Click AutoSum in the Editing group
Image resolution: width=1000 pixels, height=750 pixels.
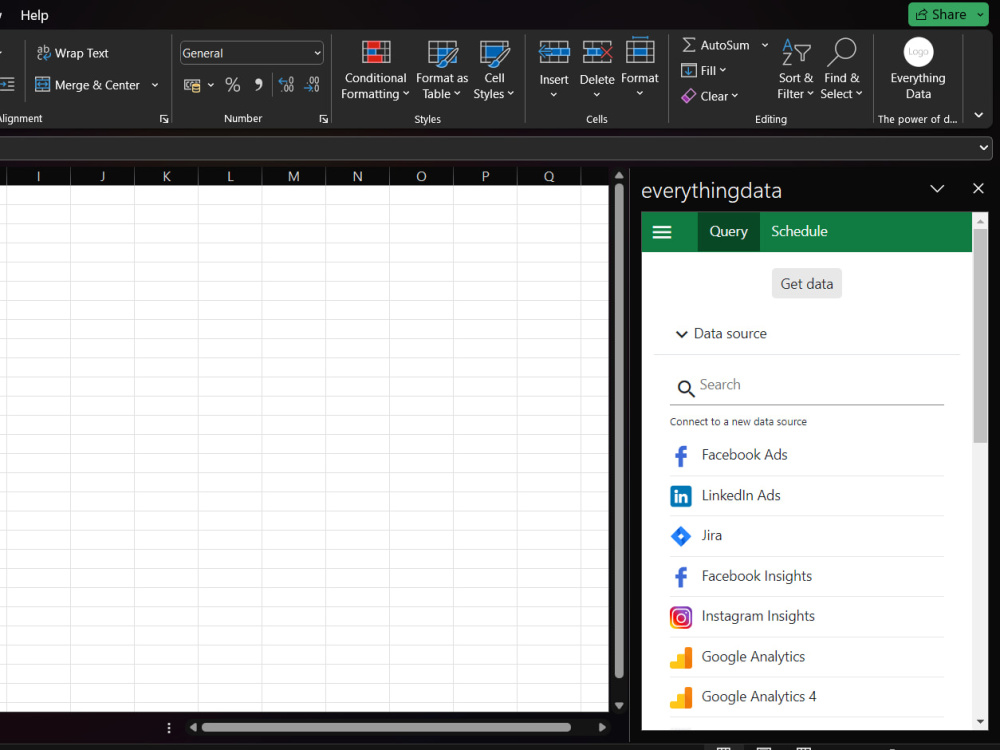pos(716,45)
